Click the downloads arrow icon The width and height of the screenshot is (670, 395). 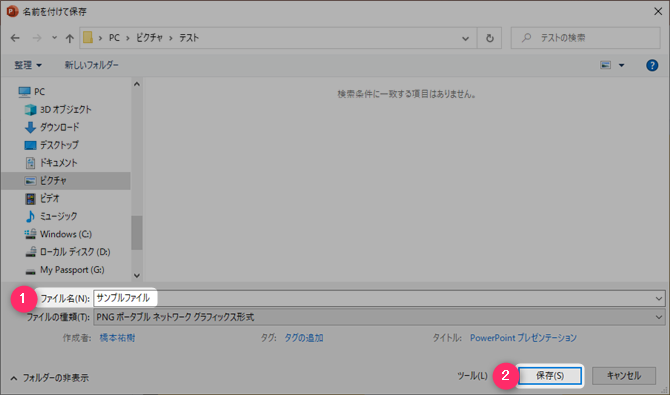[x=30, y=127]
